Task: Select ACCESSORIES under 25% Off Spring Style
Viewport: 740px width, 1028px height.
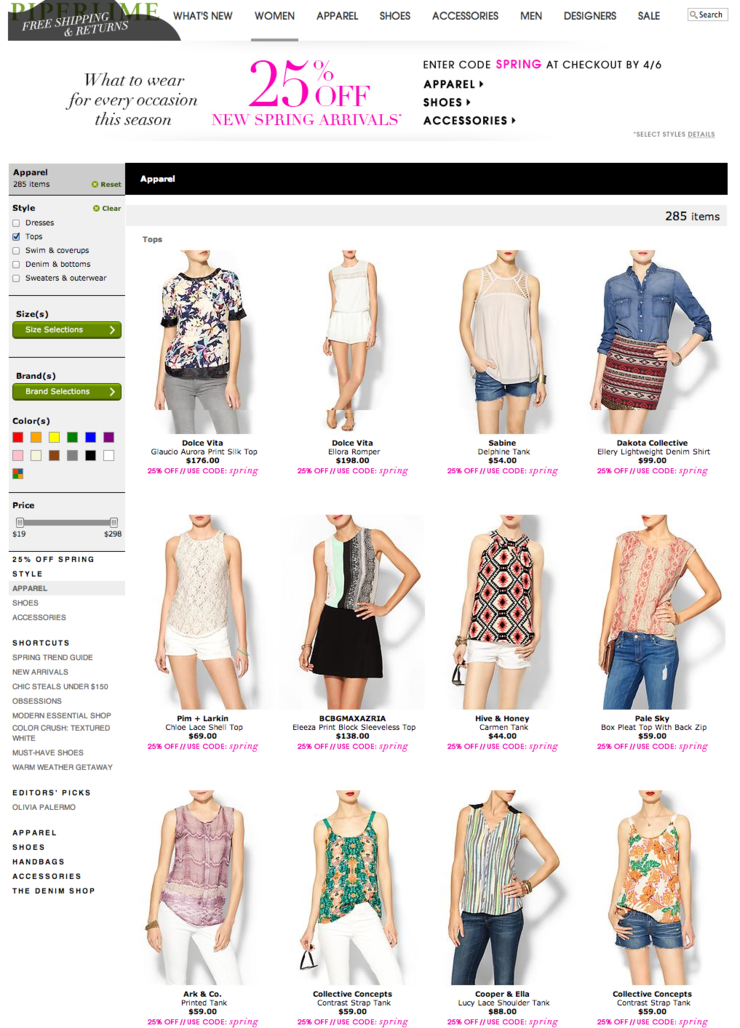Action: [39, 618]
